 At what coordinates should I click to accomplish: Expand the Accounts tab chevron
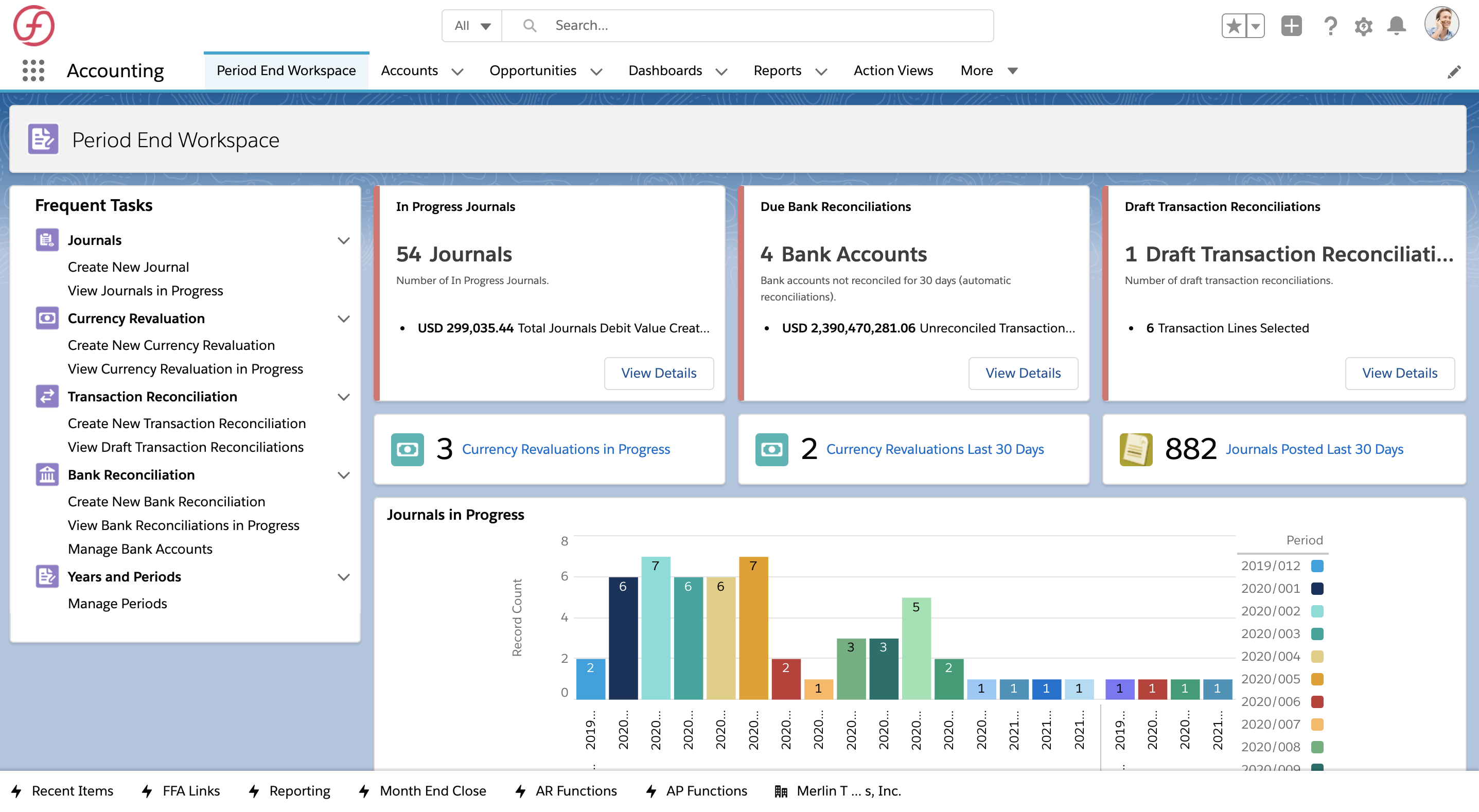pos(457,72)
